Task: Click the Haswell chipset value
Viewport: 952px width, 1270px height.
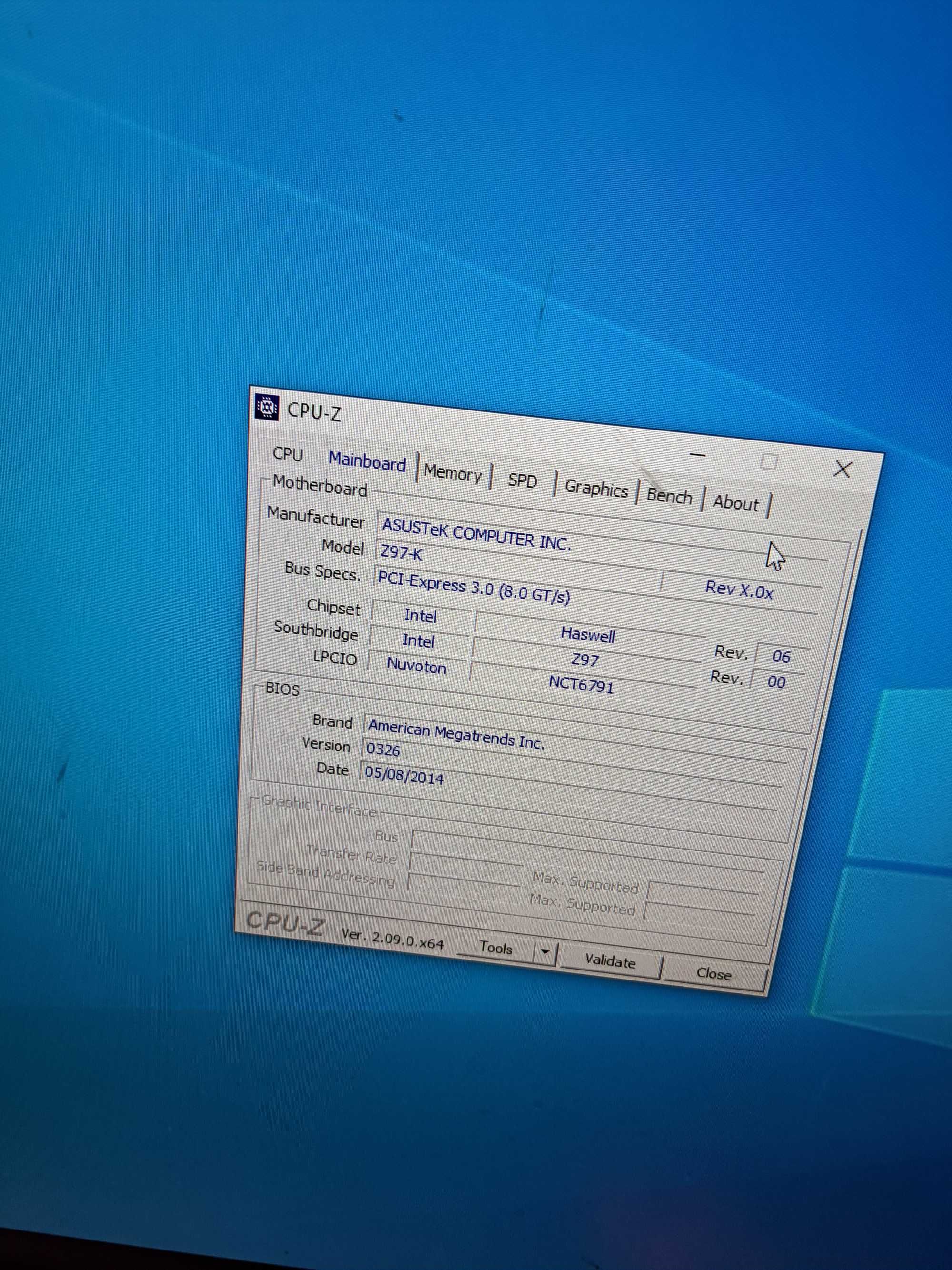Action: (x=588, y=635)
